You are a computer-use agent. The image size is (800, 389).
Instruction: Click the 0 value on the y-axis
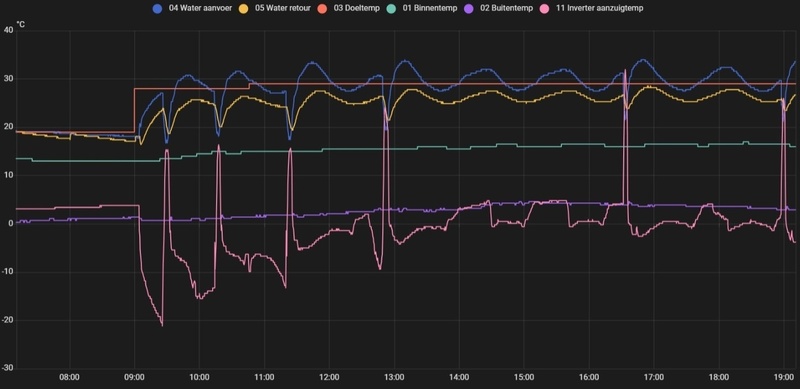pos(10,224)
